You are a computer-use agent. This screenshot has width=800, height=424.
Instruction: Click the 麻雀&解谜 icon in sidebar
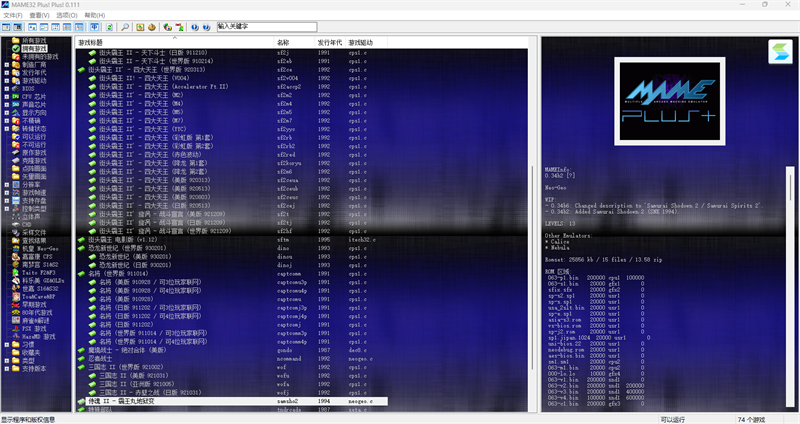tap(16, 320)
